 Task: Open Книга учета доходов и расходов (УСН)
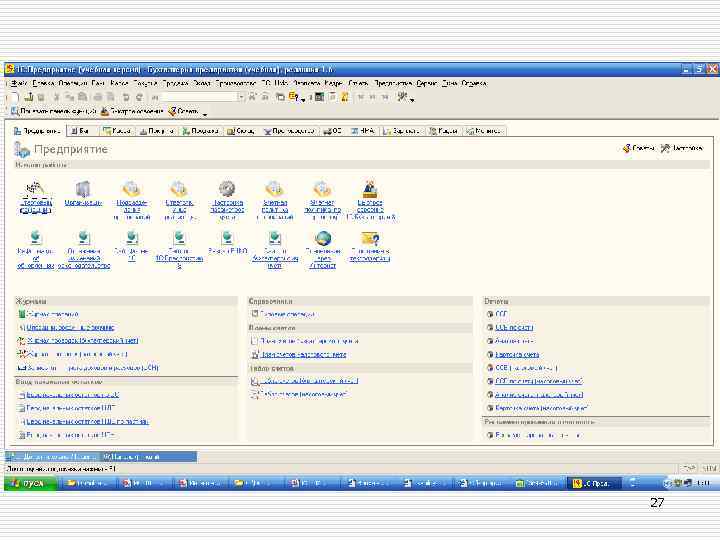pyautogui.click(x=93, y=368)
